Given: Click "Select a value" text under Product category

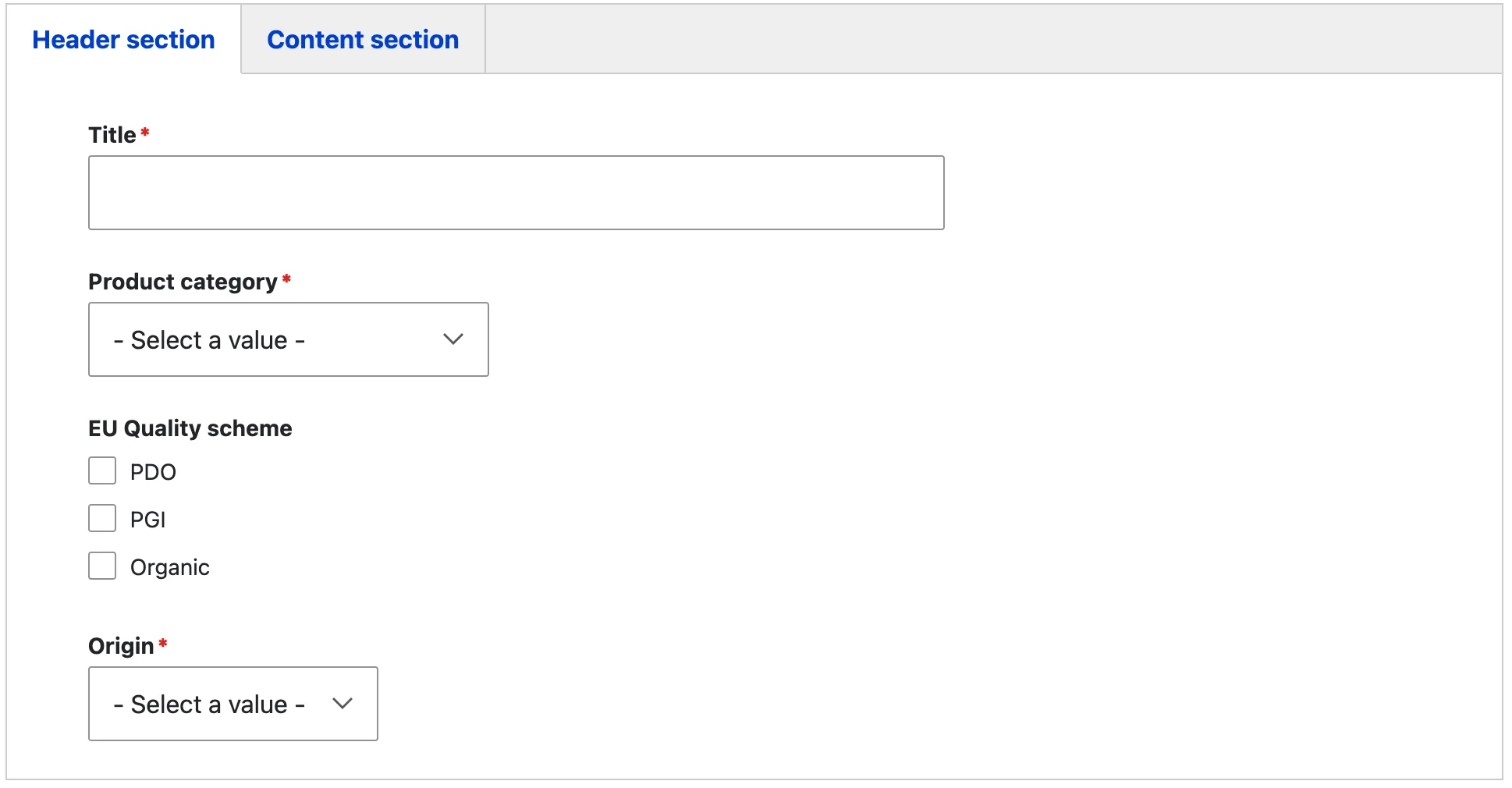Looking at the screenshot, I should [209, 340].
